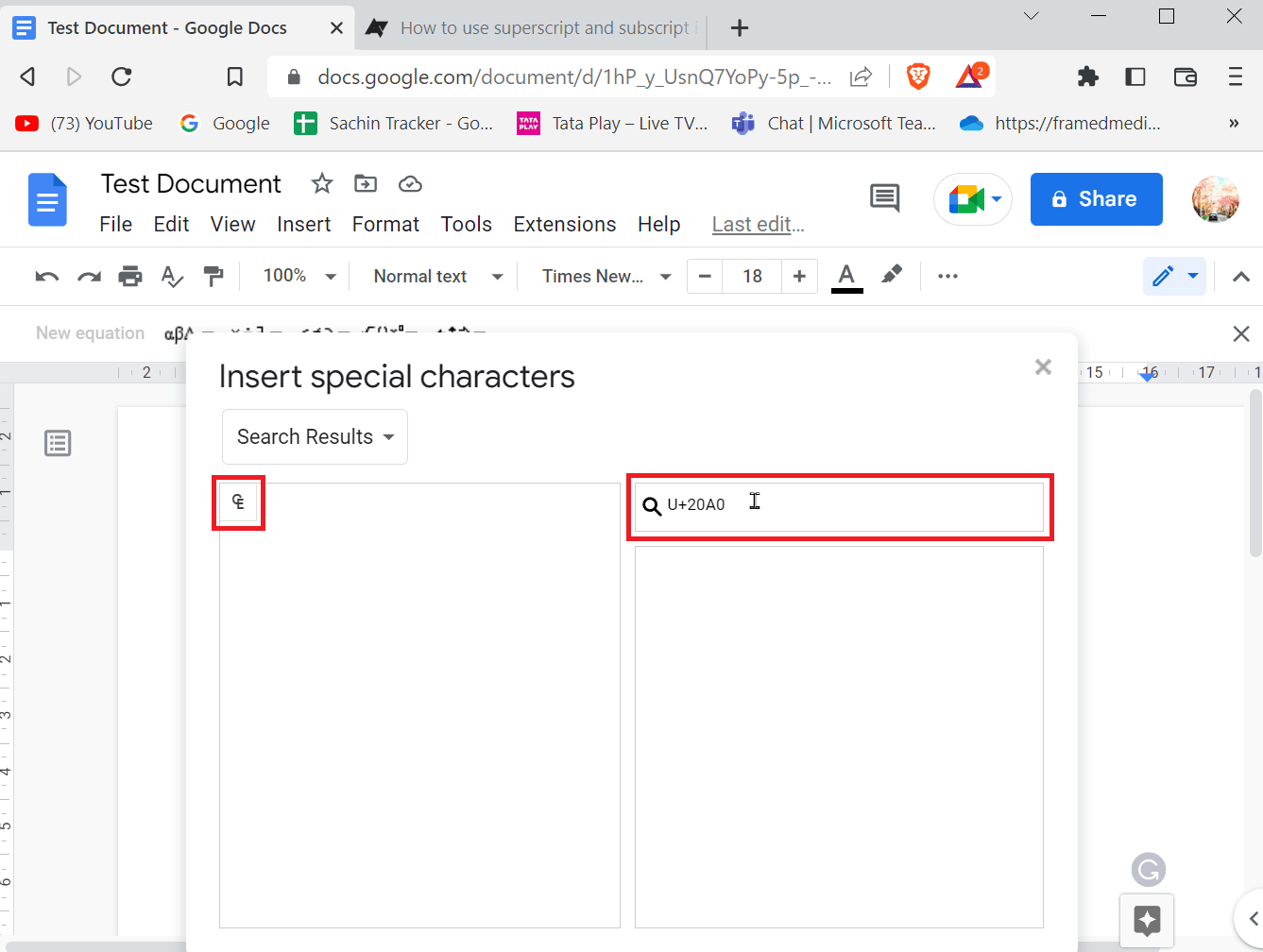Open the File menu
Viewport: 1263px width, 952px height.
click(x=116, y=224)
